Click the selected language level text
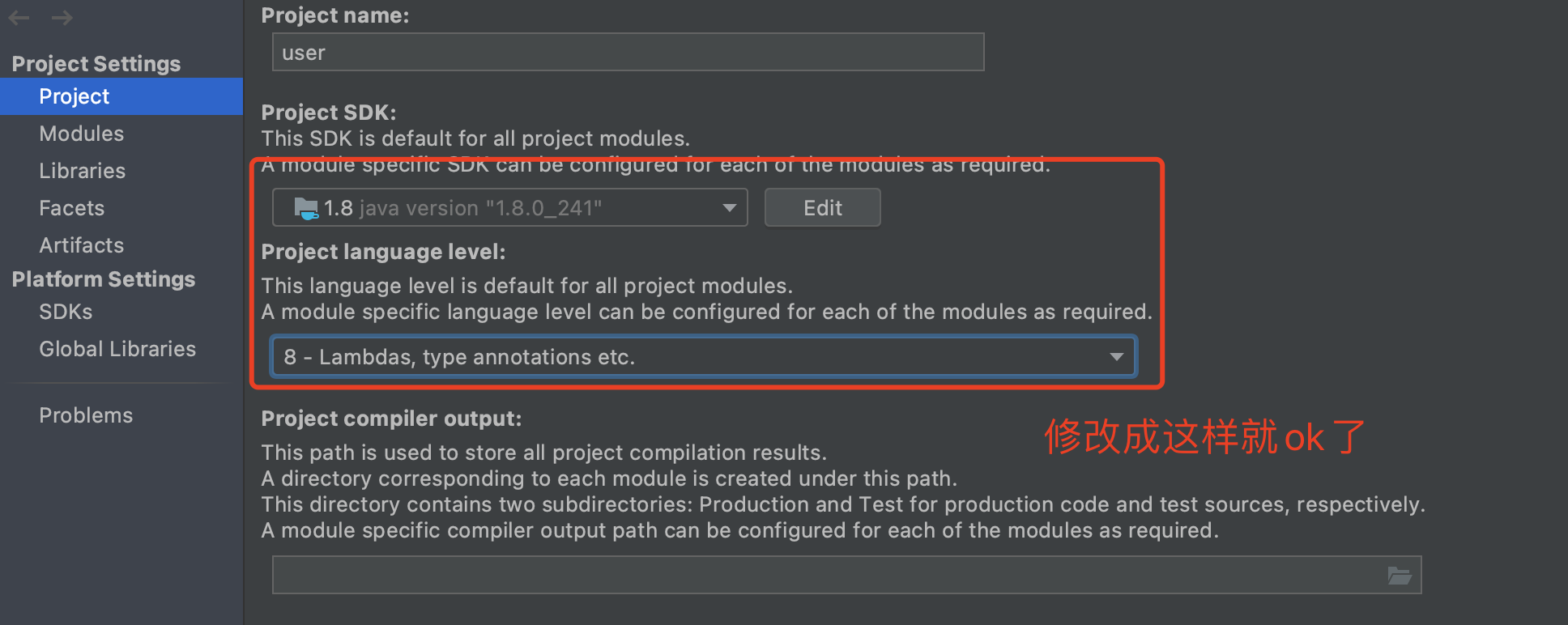 pyautogui.click(x=458, y=356)
